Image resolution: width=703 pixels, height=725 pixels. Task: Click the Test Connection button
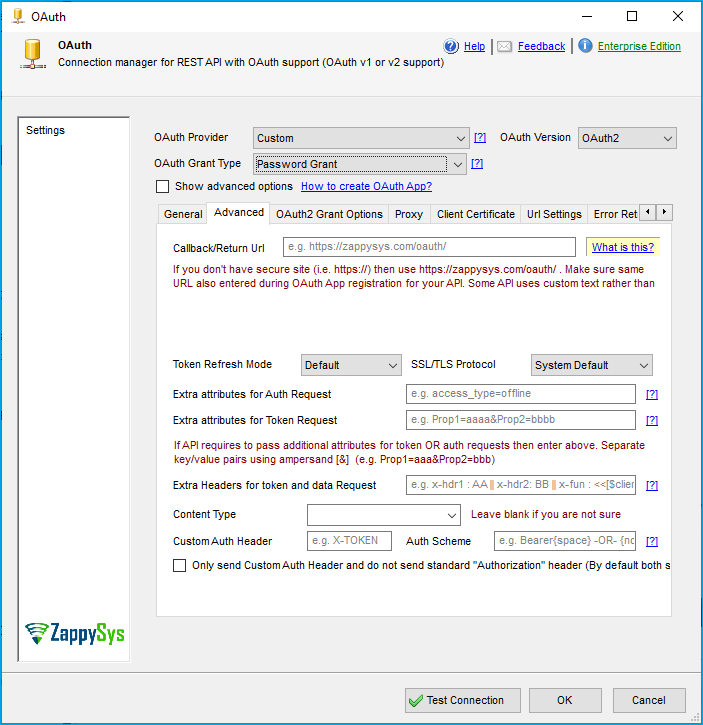click(x=463, y=700)
